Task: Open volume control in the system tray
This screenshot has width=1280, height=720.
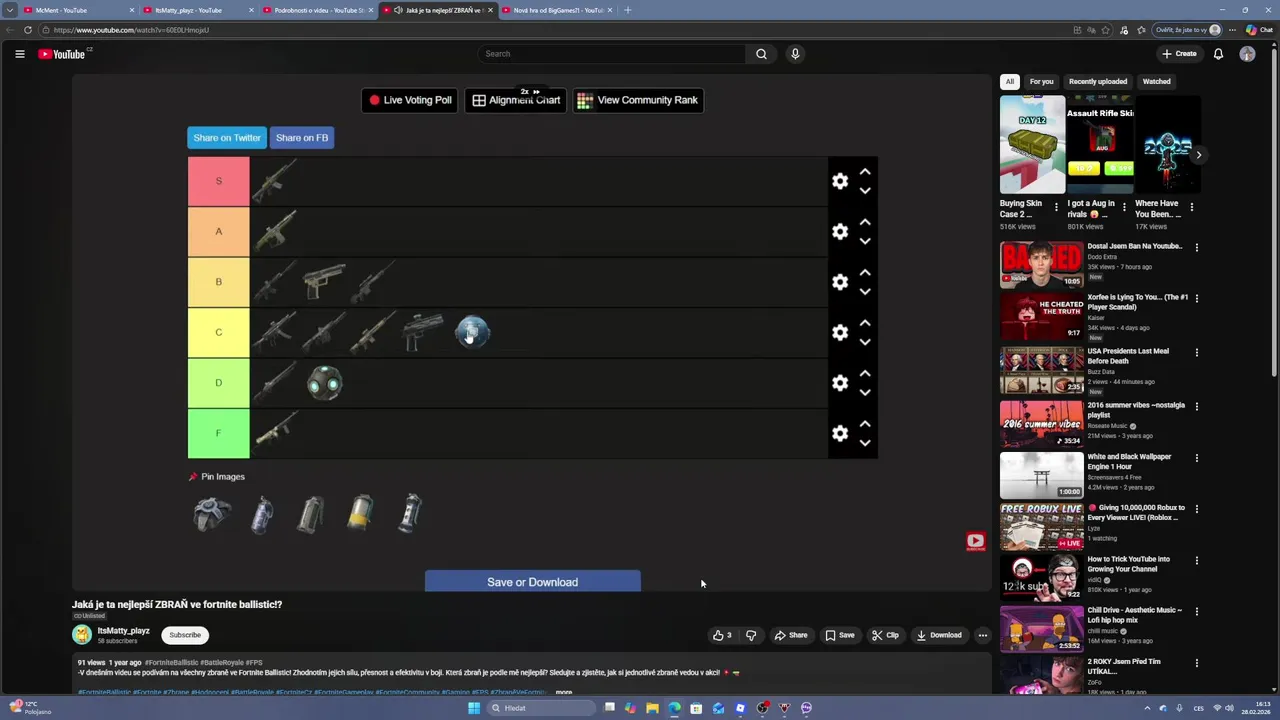Action: click(x=1229, y=708)
